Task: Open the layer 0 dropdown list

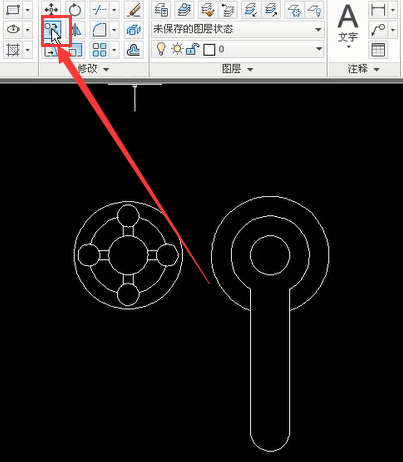Action: 238,49
